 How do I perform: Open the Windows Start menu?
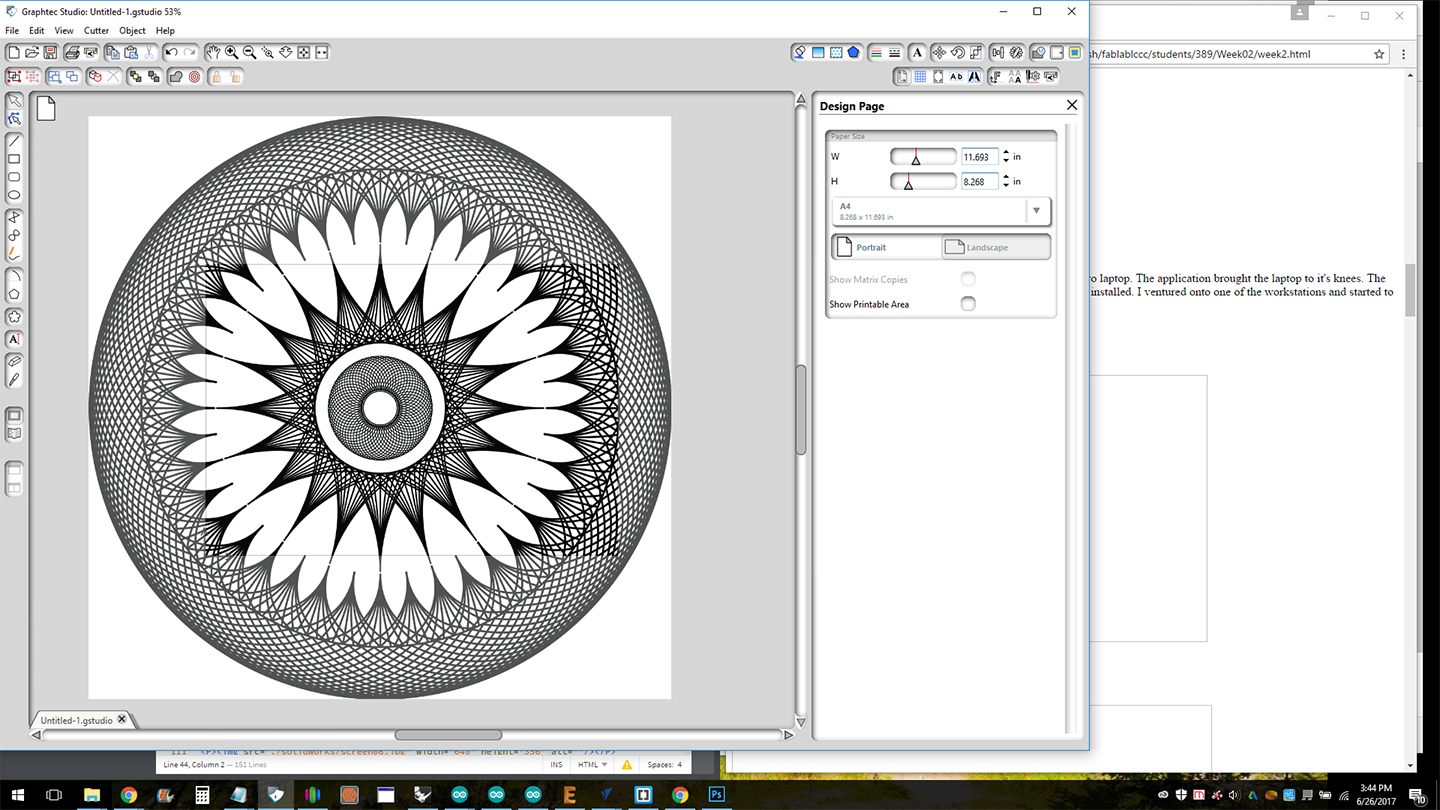click(18, 795)
